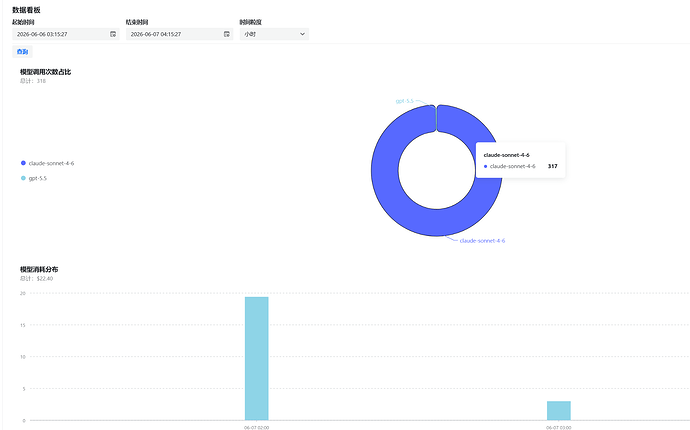
Task: Click the tall bar at 06-07 02:00
Action: coord(257,359)
